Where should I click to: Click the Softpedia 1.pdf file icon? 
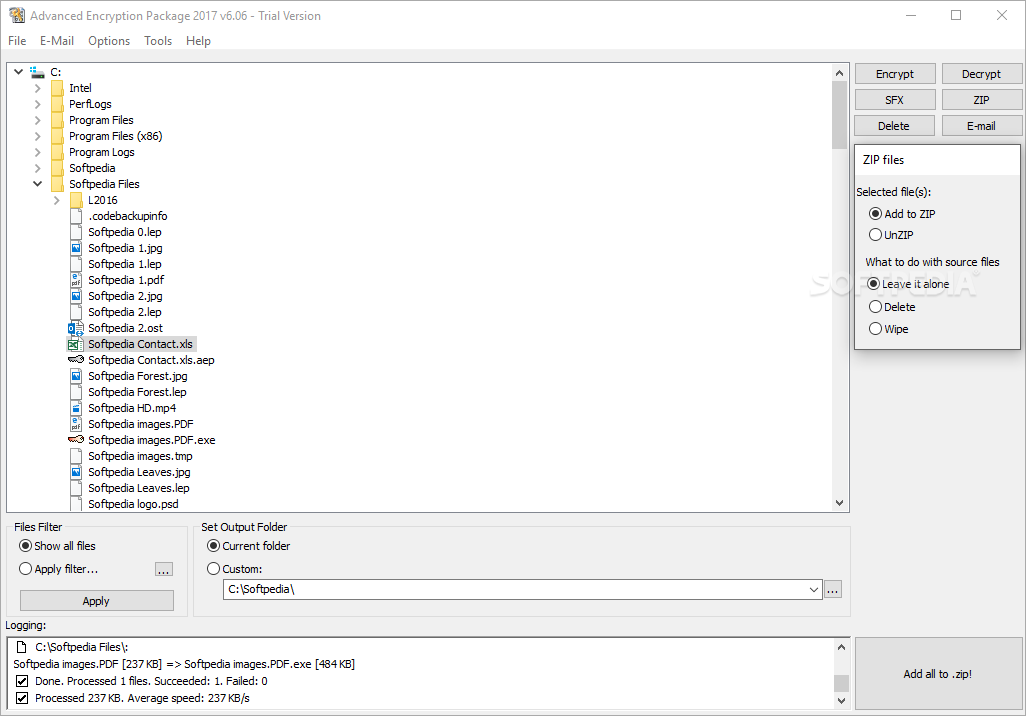pos(76,280)
